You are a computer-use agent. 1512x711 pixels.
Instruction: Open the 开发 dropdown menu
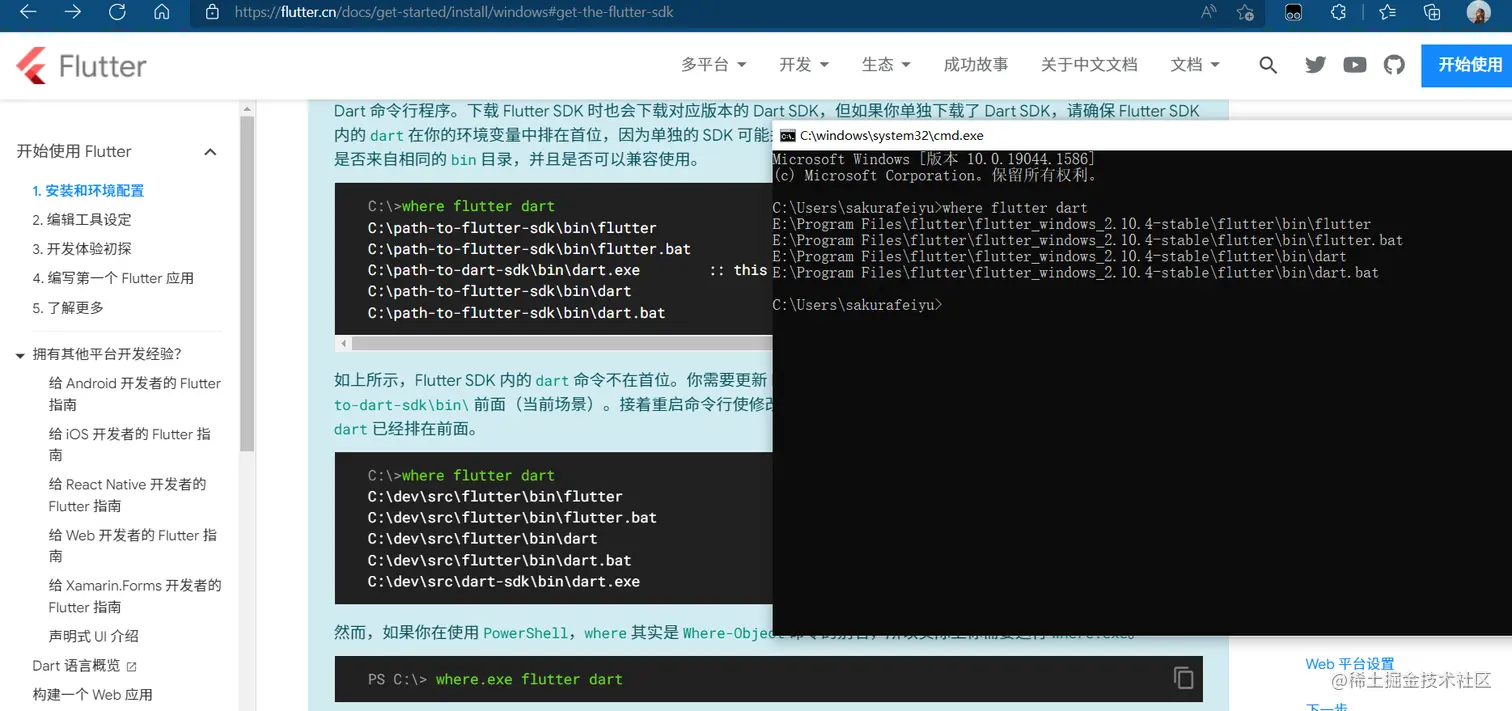(804, 64)
